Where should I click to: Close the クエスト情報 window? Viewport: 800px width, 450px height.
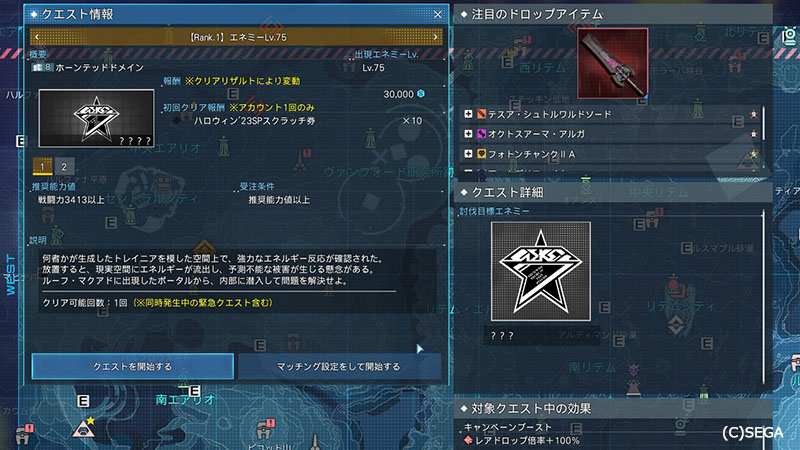[437, 15]
